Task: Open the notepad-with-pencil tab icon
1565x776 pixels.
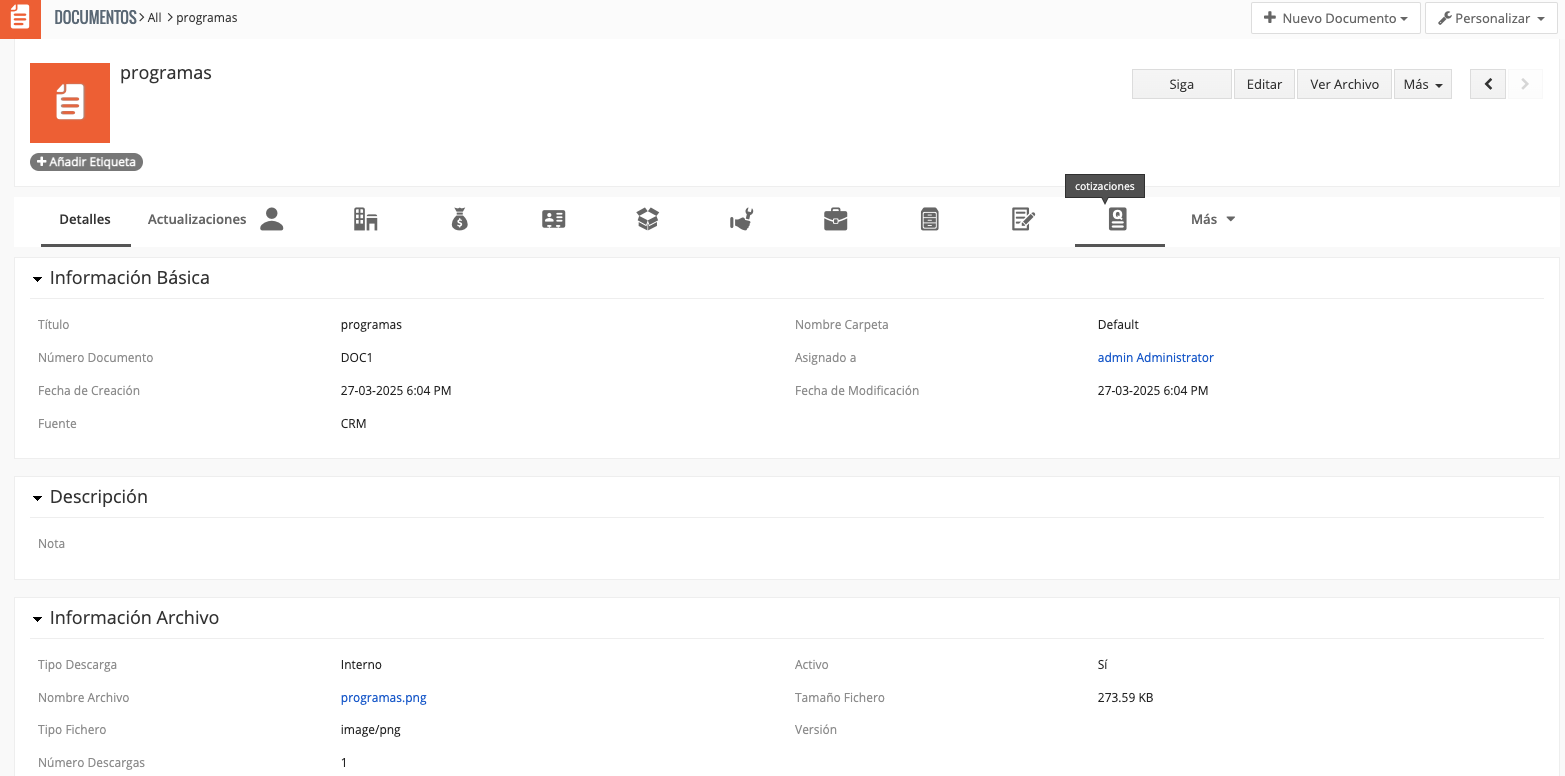Action: pos(1023,219)
